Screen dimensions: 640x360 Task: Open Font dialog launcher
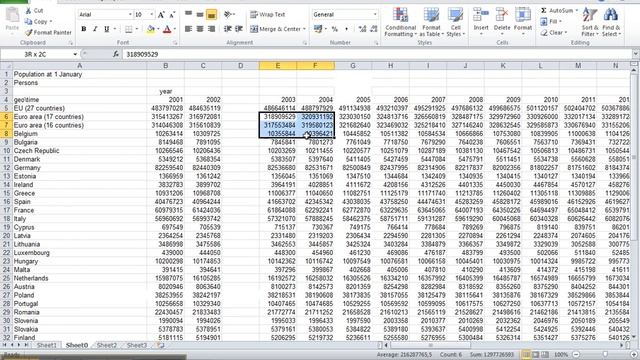pos(175,42)
